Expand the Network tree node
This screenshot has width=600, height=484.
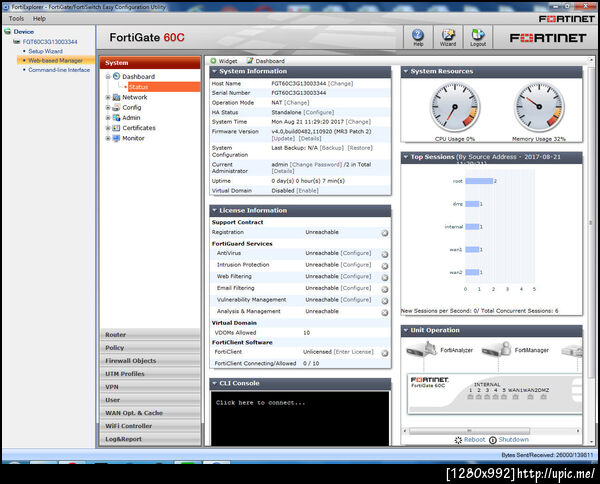(108, 98)
